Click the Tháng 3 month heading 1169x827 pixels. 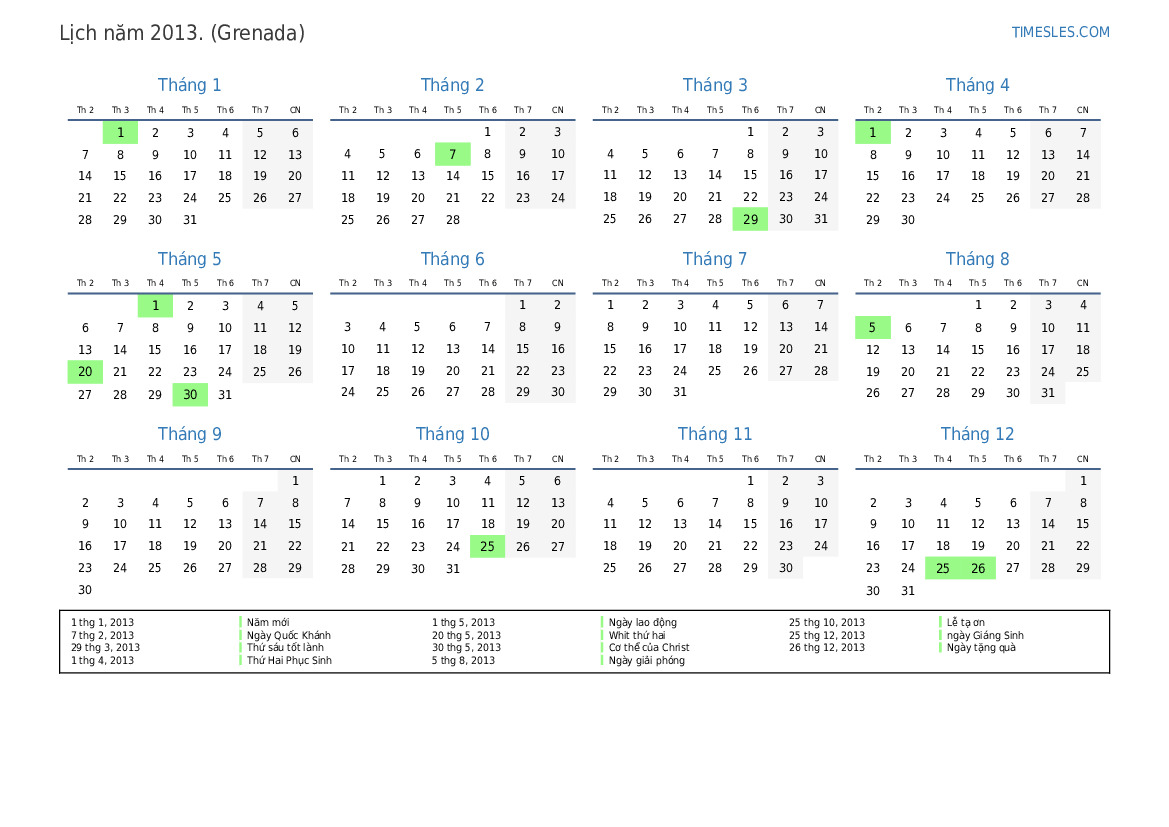click(715, 85)
